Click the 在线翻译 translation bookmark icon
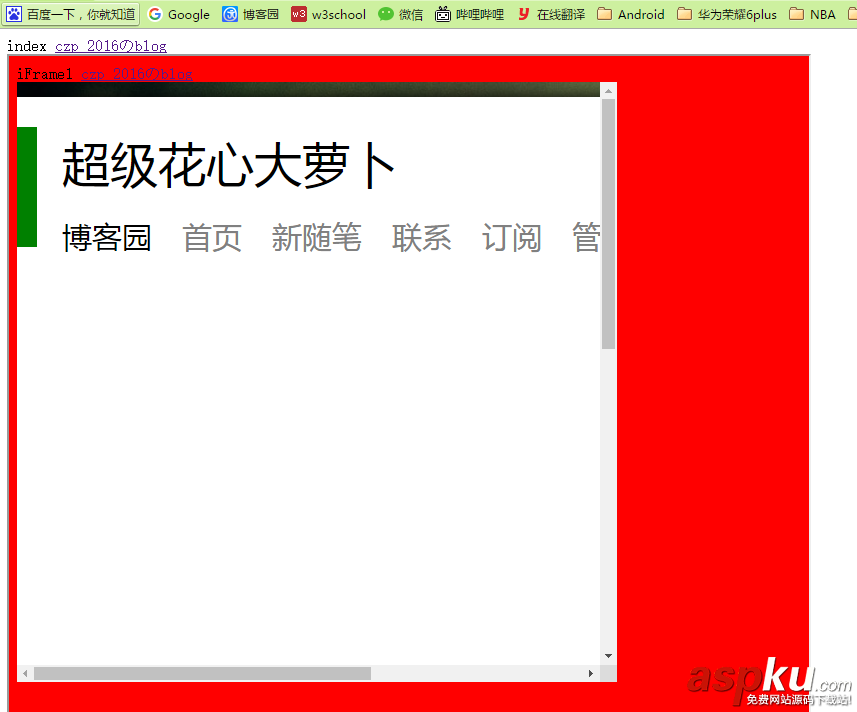The image size is (857, 712). 522,14
